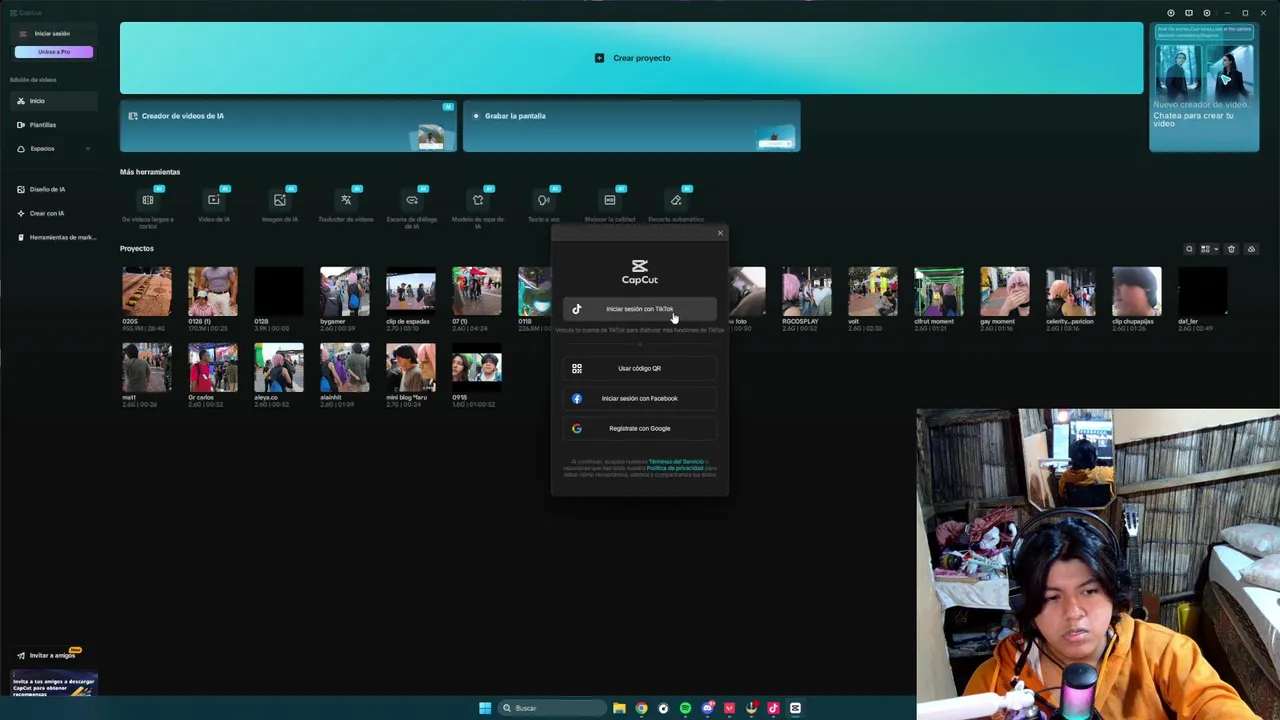Choose Usar código QR

tap(640, 368)
